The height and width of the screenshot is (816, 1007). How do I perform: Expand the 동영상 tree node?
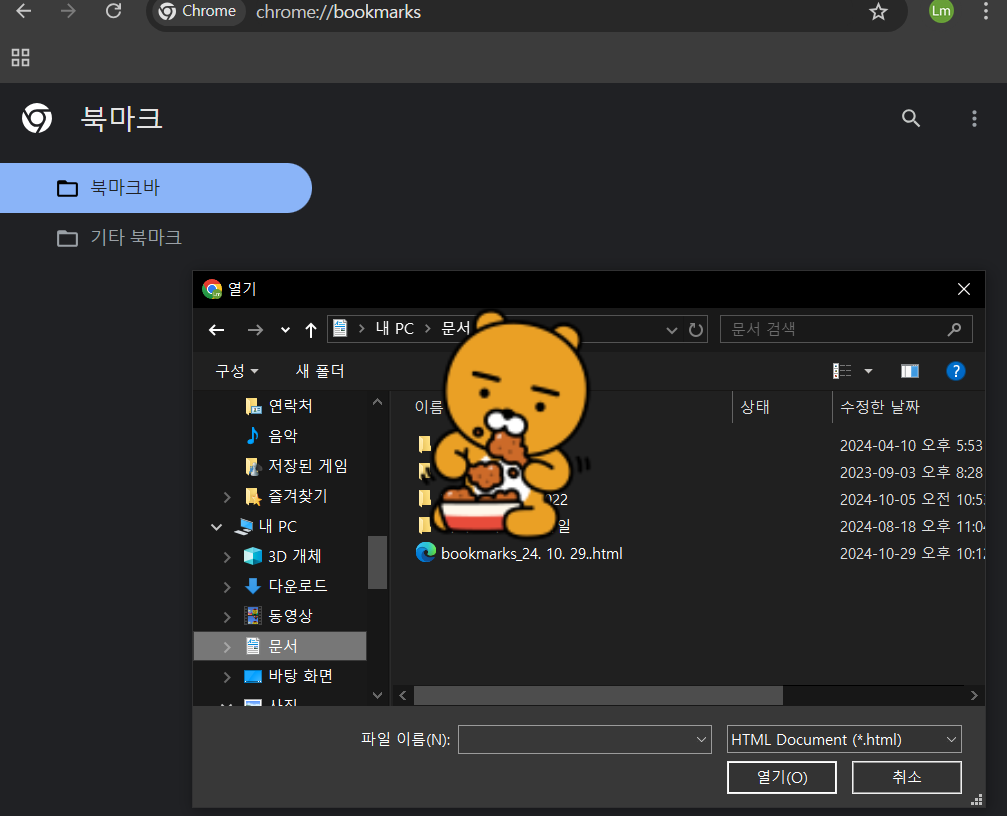tap(226, 616)
